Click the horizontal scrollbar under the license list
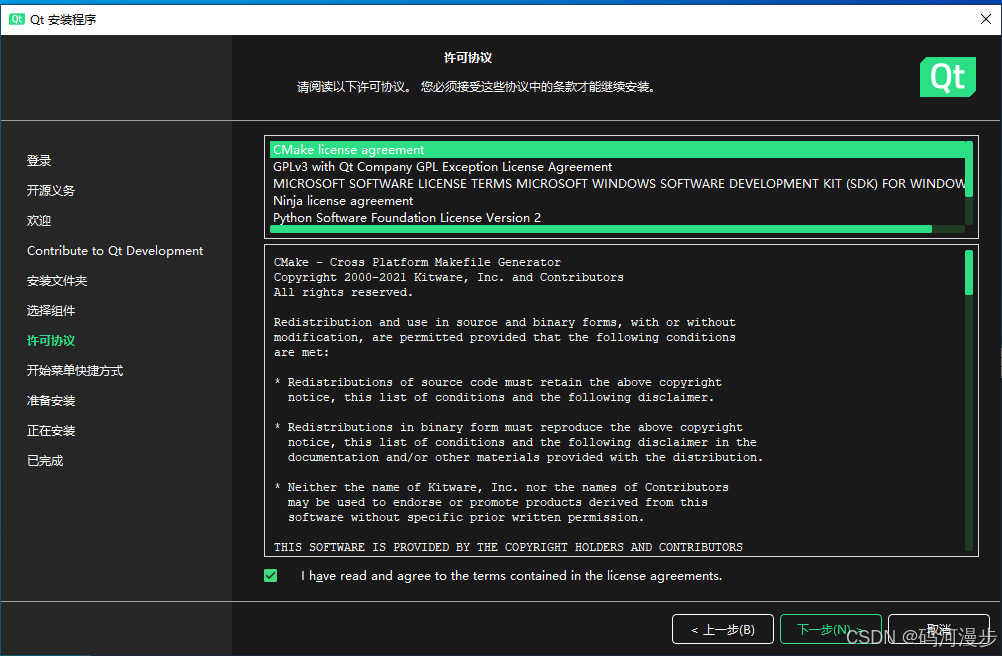1002x656 pixels. pos(600,229)
